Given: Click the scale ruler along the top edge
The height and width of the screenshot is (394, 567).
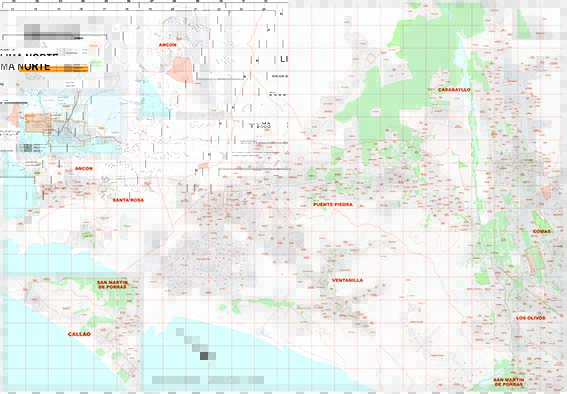Looking at the screenshot, I should 144,3.
